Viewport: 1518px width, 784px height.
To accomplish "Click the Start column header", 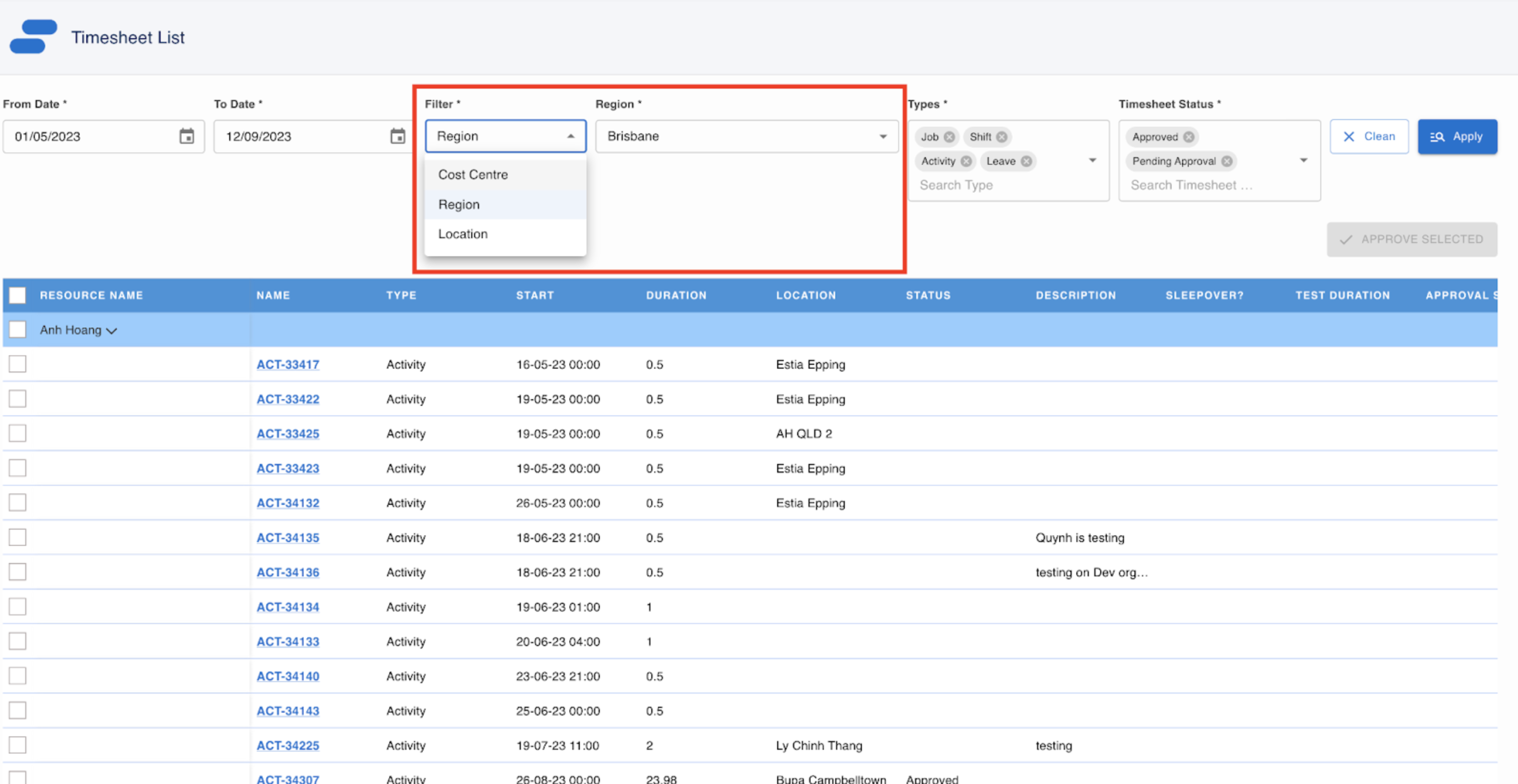I will tap(535, 296).
